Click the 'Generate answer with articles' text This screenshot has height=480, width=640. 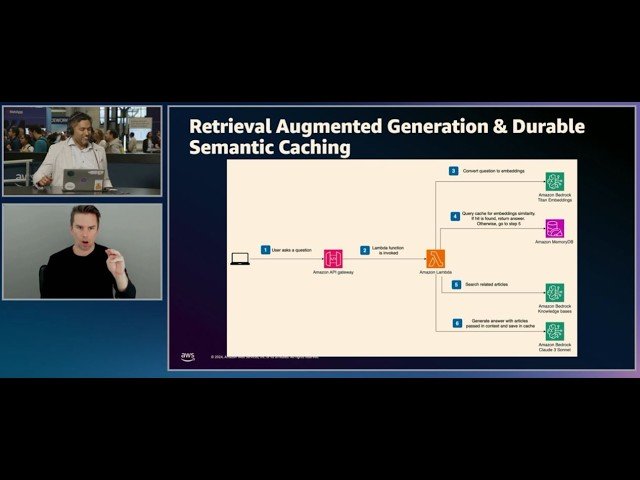pyautogui.click(x=500, y=321)
